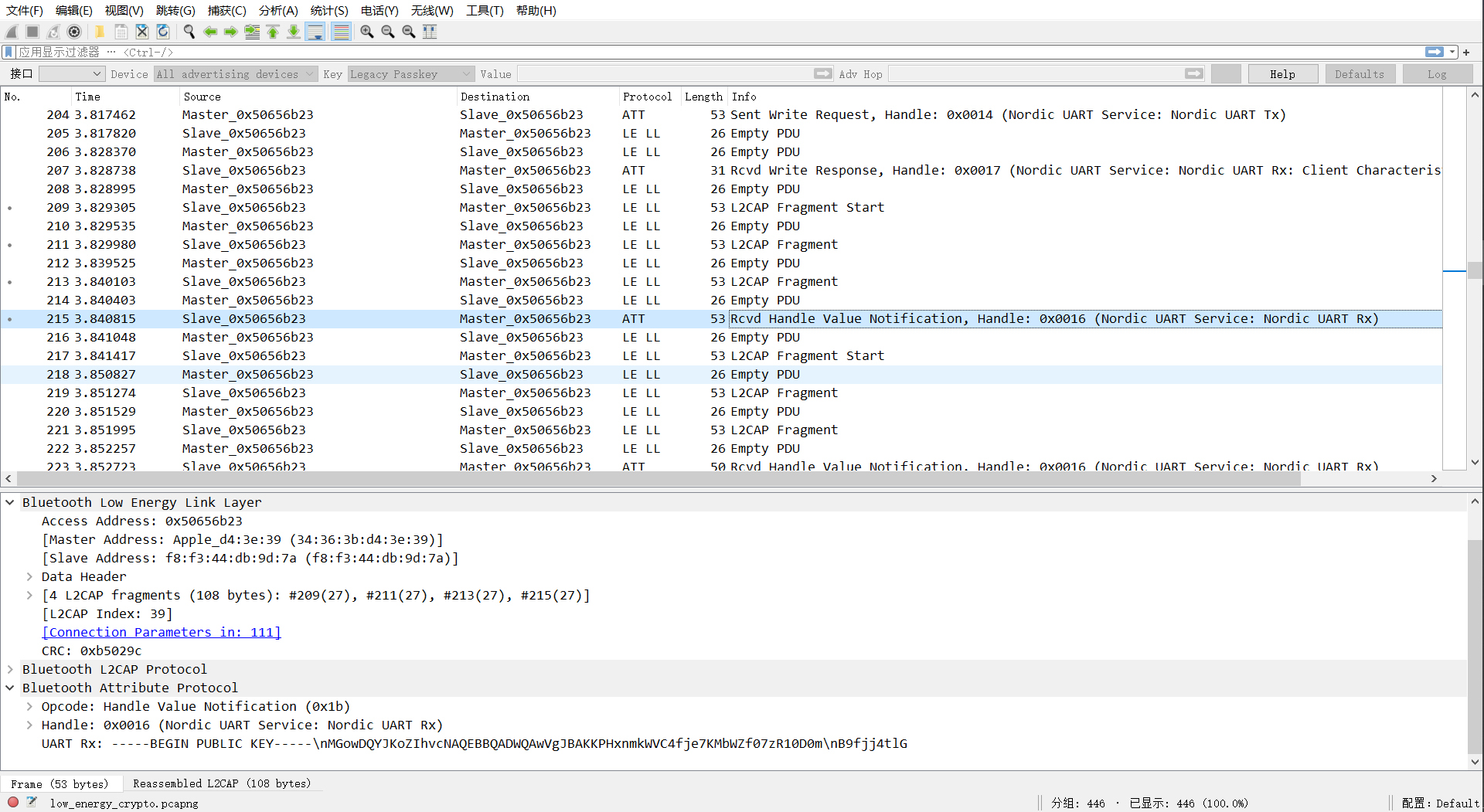Screen dimensions: 1484x812
Task: Open the expert information indicator
Action: coord(13,802)
